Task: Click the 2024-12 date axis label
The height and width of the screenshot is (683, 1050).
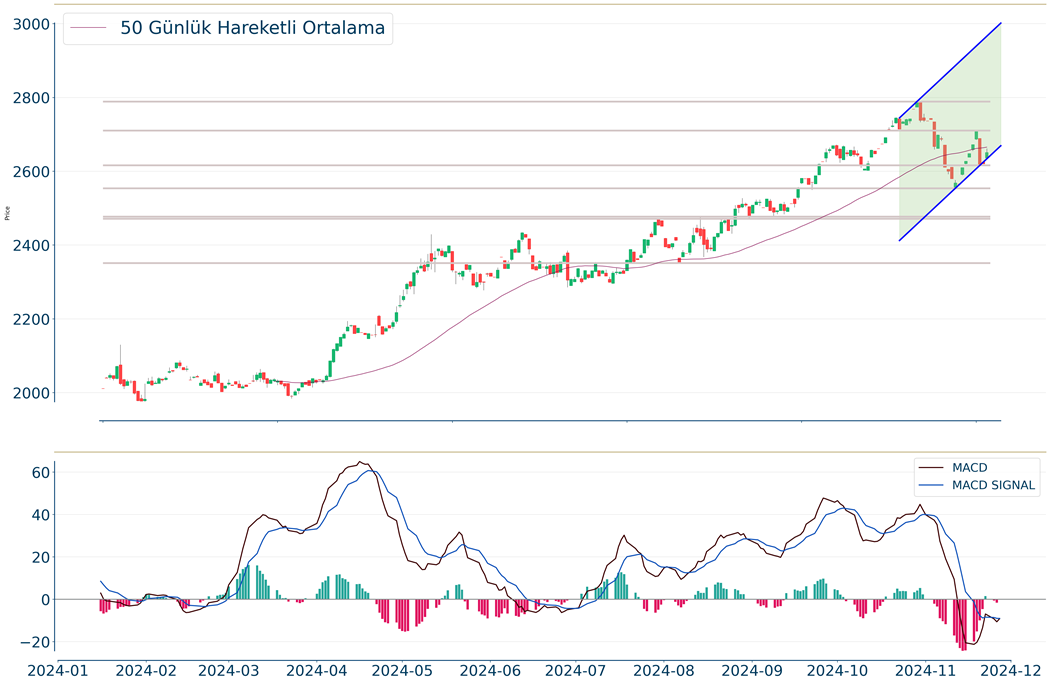Action: (1010, 670)
